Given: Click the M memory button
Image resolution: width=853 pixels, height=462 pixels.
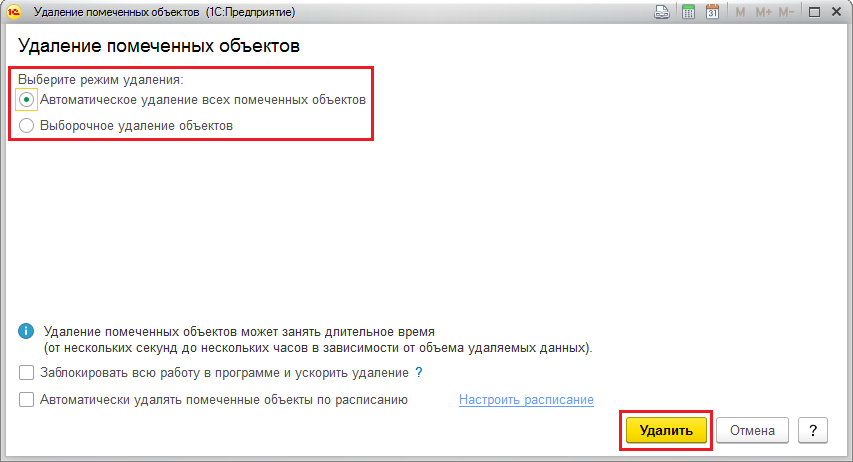Looking at the screenshot, I should (x=741, y=12).
